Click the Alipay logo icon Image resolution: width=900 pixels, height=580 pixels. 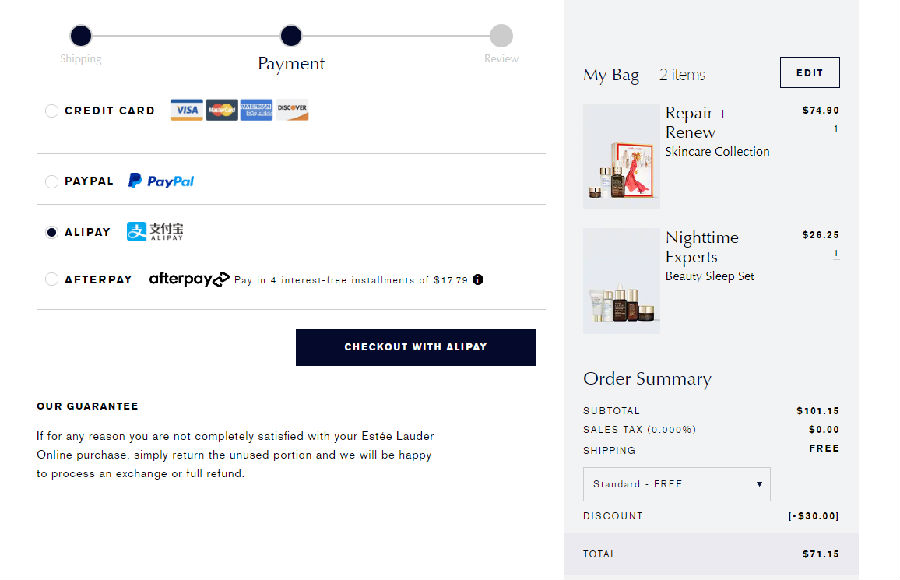click(x=155, y=231)
